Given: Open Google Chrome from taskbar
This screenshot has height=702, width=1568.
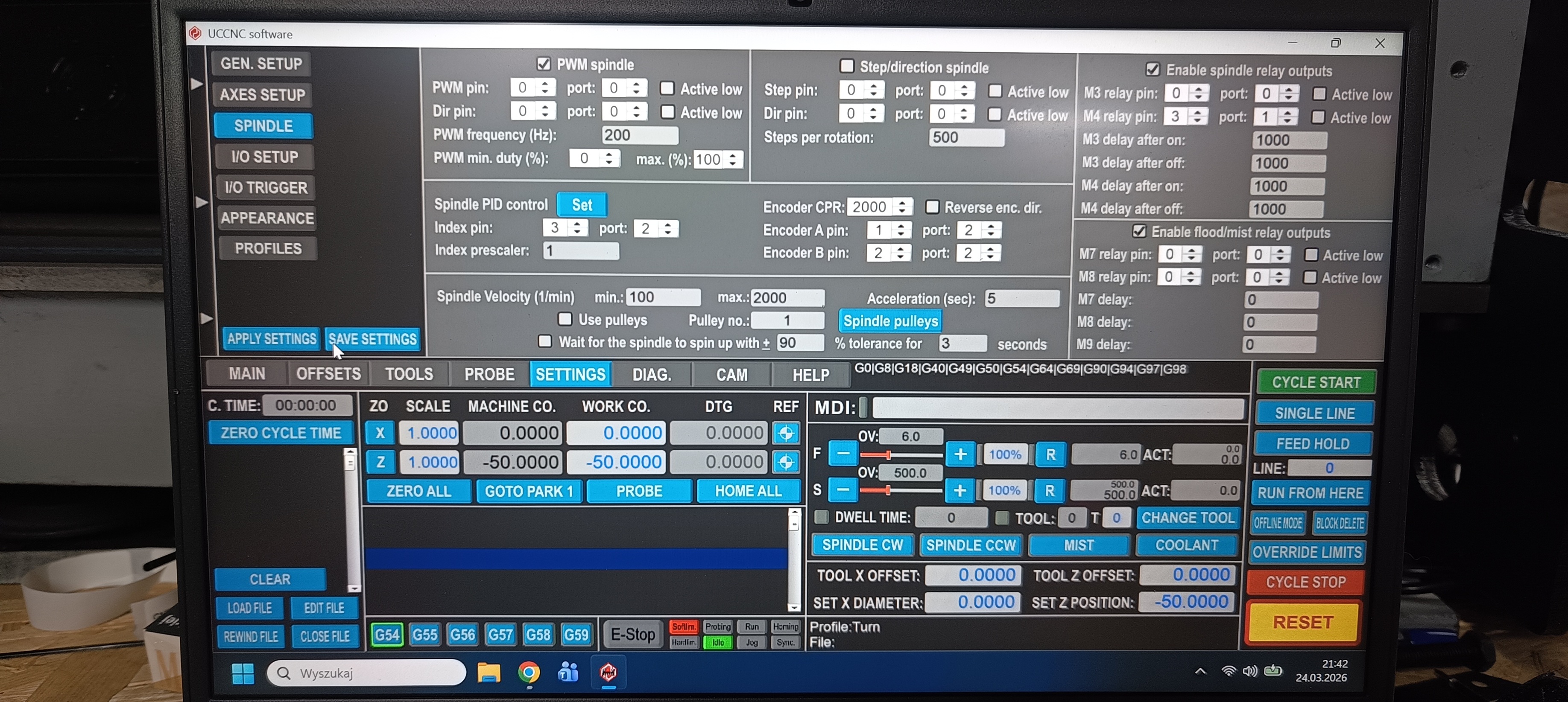Looking at the screenshot, I should [528, 672].
